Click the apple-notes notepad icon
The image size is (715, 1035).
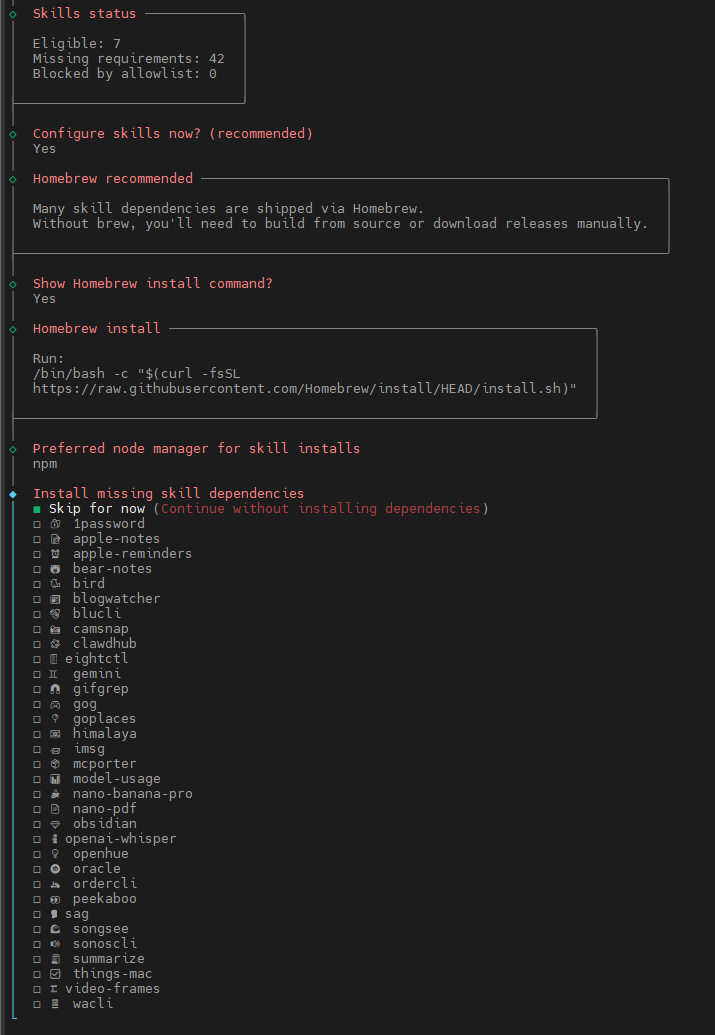coord(55,539)
